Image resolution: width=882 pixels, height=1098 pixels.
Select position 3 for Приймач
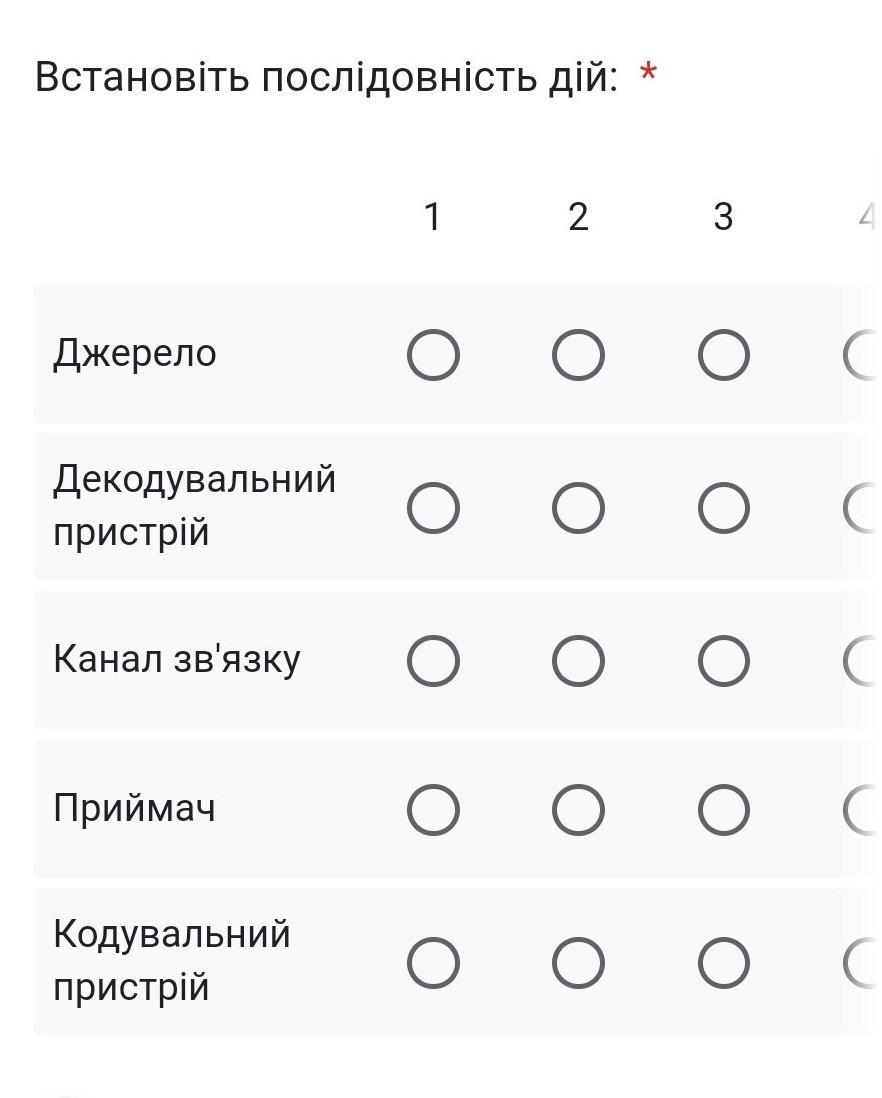click(x=723, y=809)
